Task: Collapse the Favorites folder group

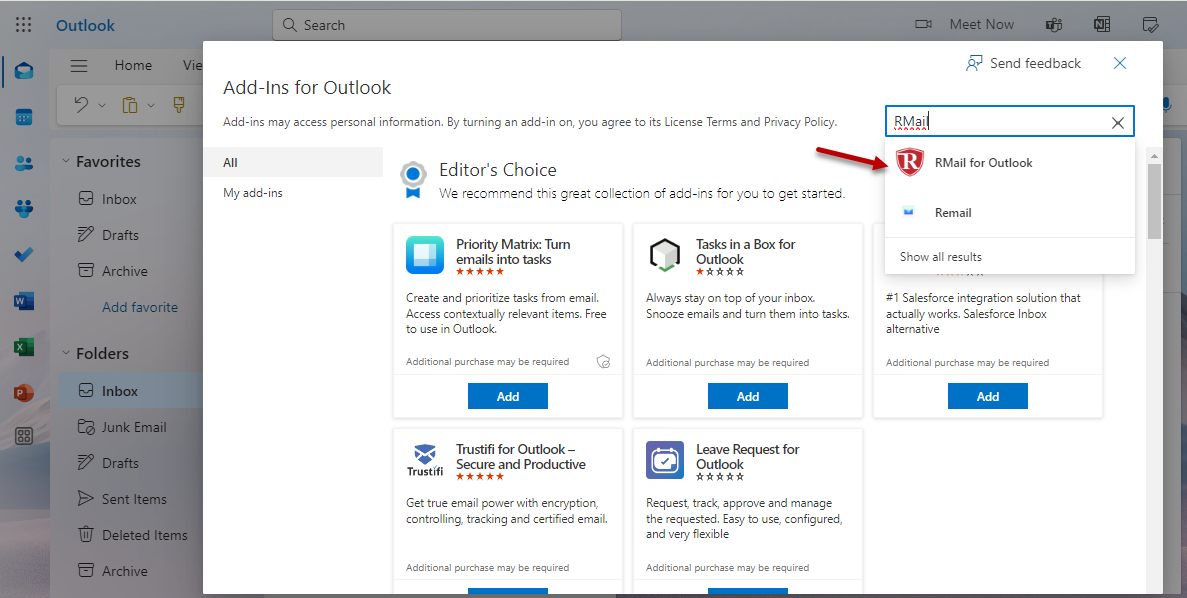Action: click(66, 161)
